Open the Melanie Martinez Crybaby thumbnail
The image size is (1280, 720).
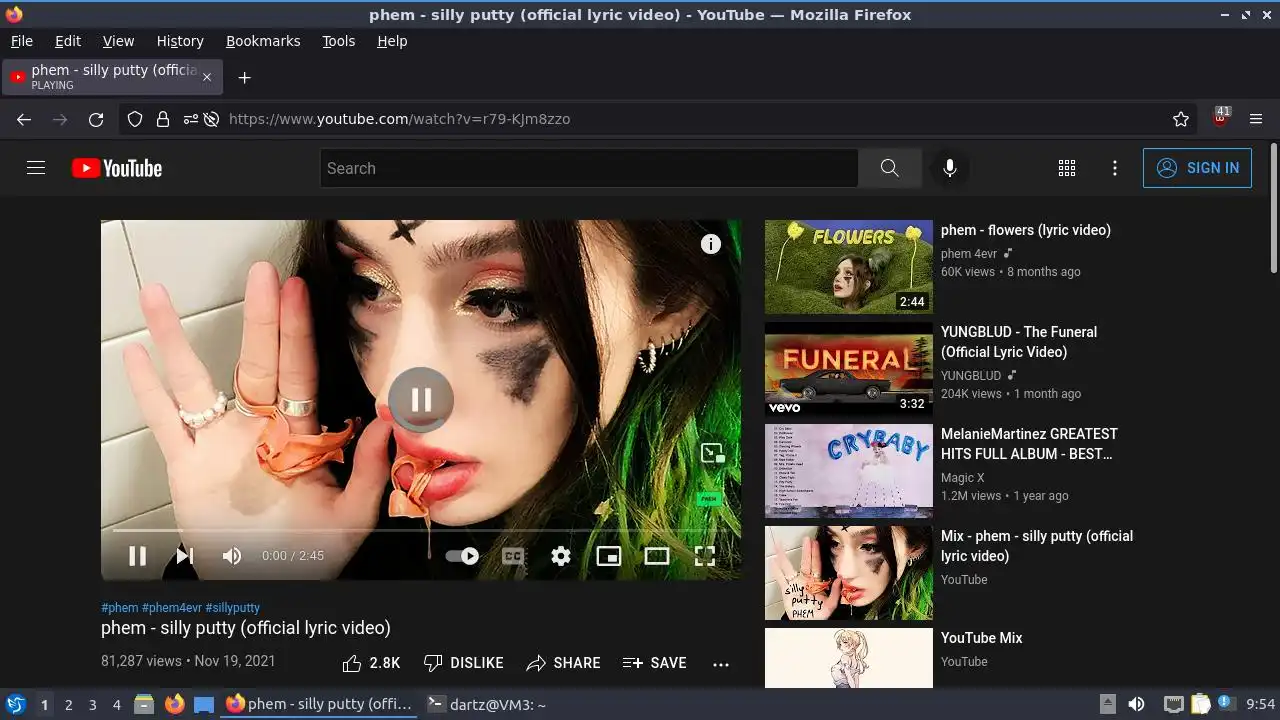[x=849, y=471]
